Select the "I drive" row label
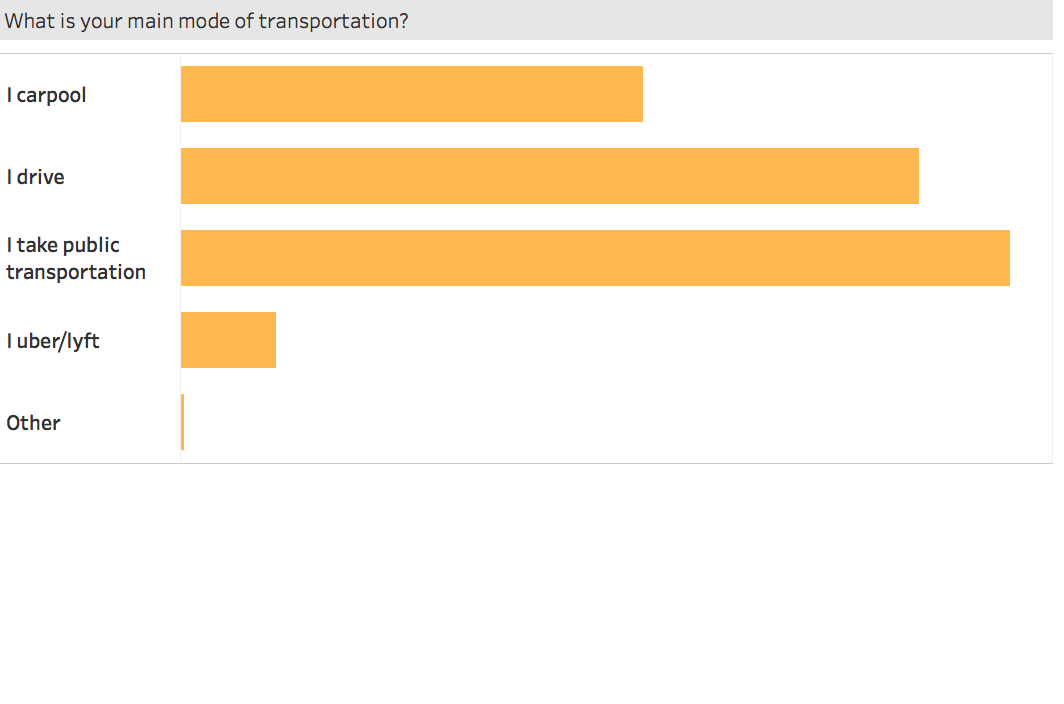 point(36,177)
